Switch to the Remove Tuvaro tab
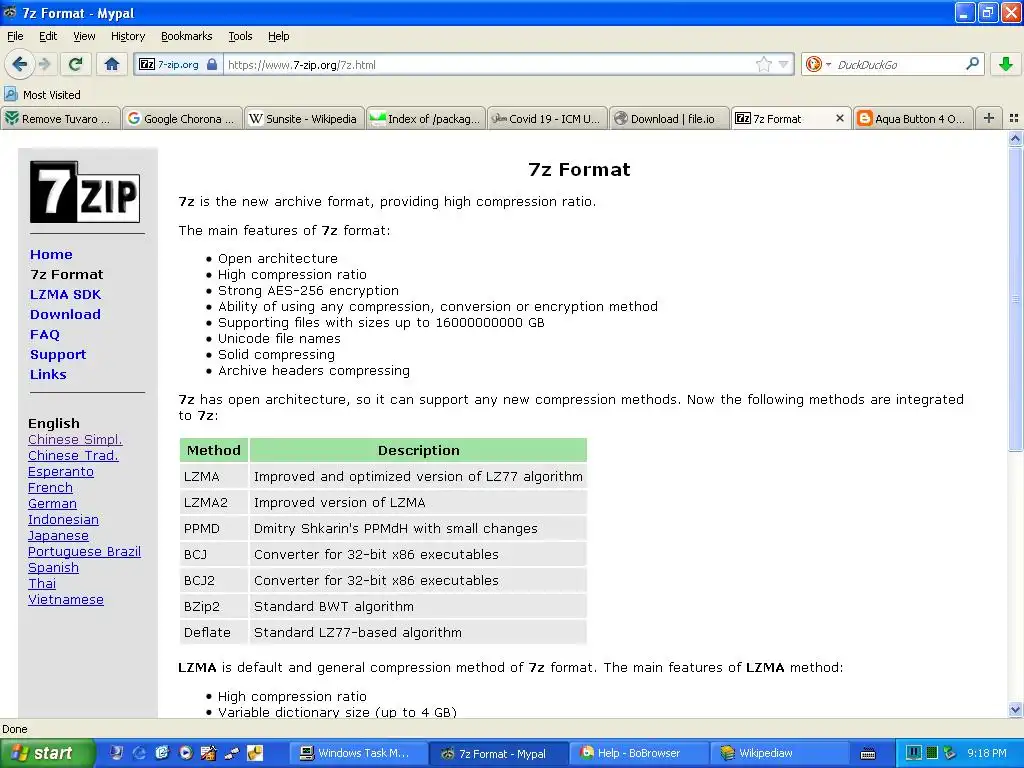This screenshot has height=768, width=1024. pos(61,118)
